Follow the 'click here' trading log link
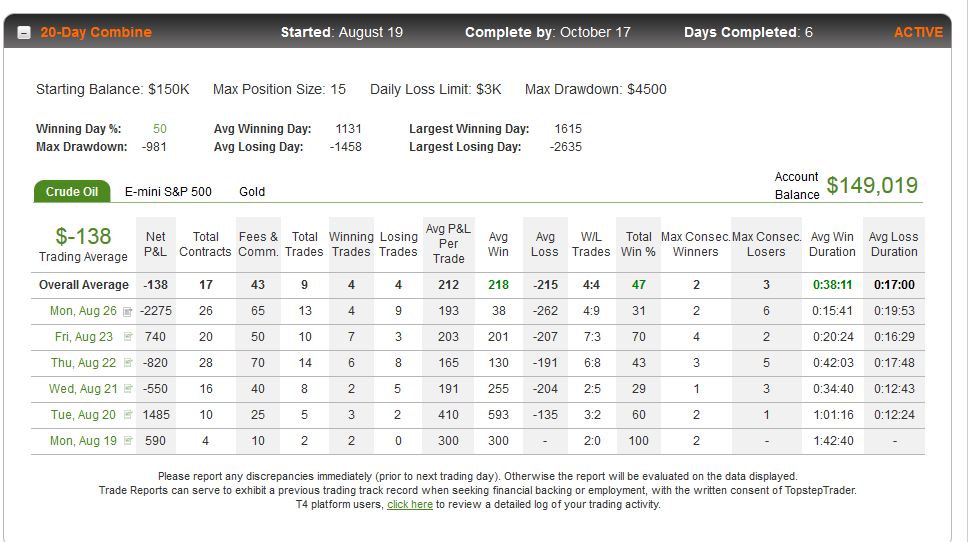This screenshot has height=542, width=969. pyautogui.click(x=410, y=504)
